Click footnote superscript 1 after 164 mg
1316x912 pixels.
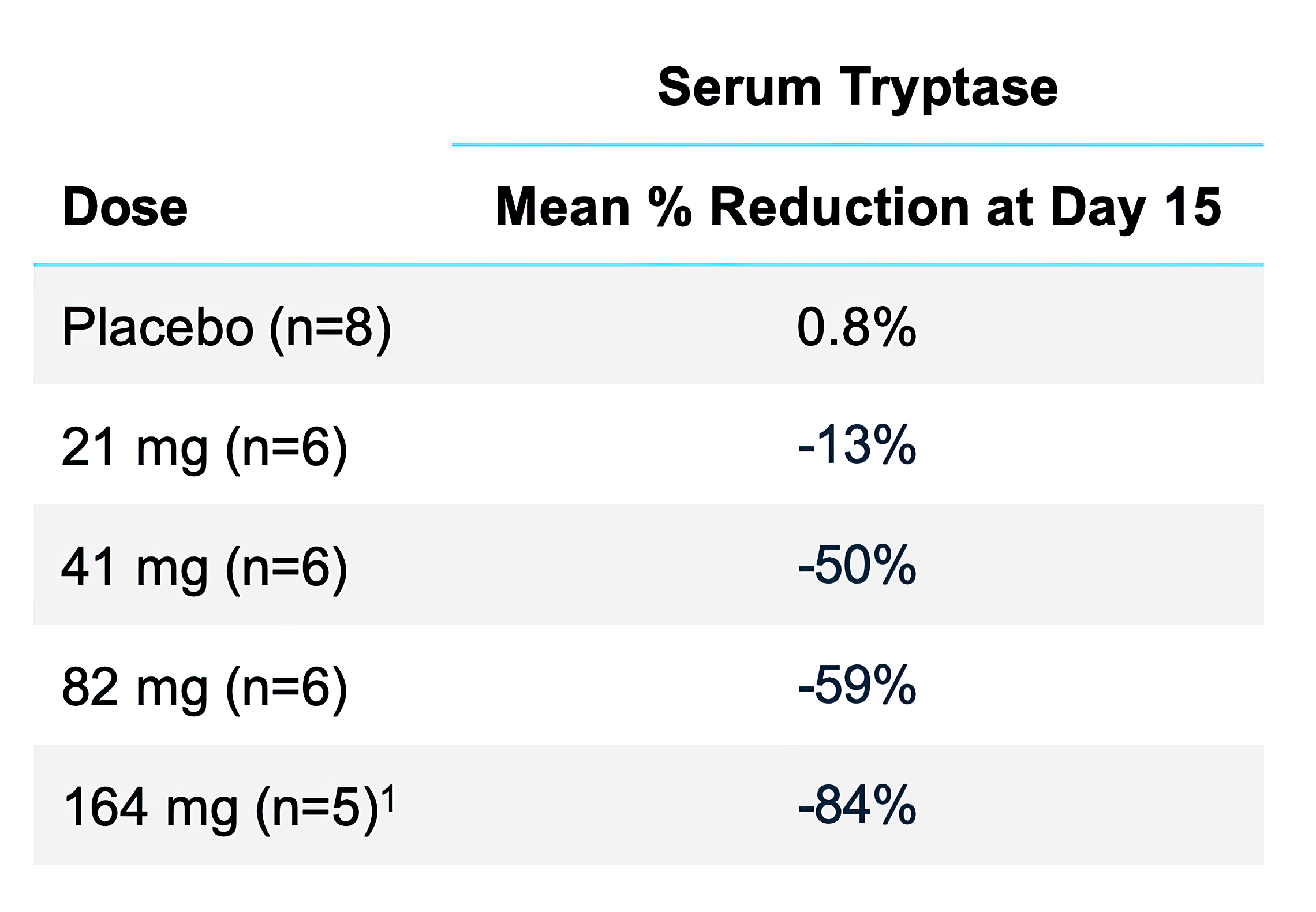[390, 799]
